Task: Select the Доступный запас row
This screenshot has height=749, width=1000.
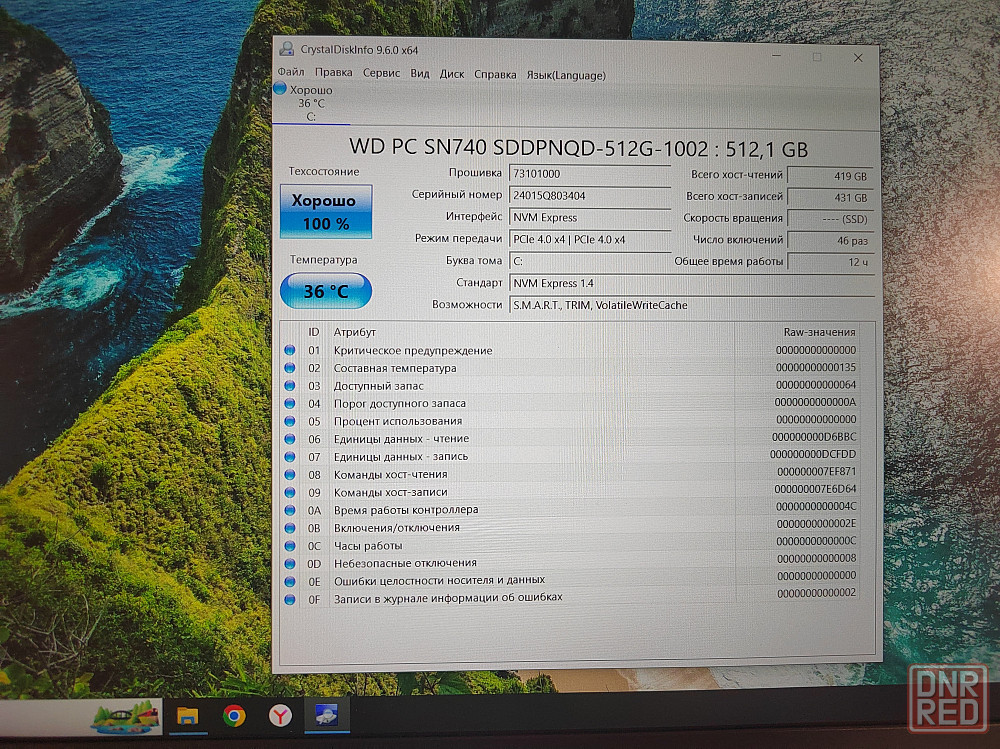Action: (x=571, y=385)
